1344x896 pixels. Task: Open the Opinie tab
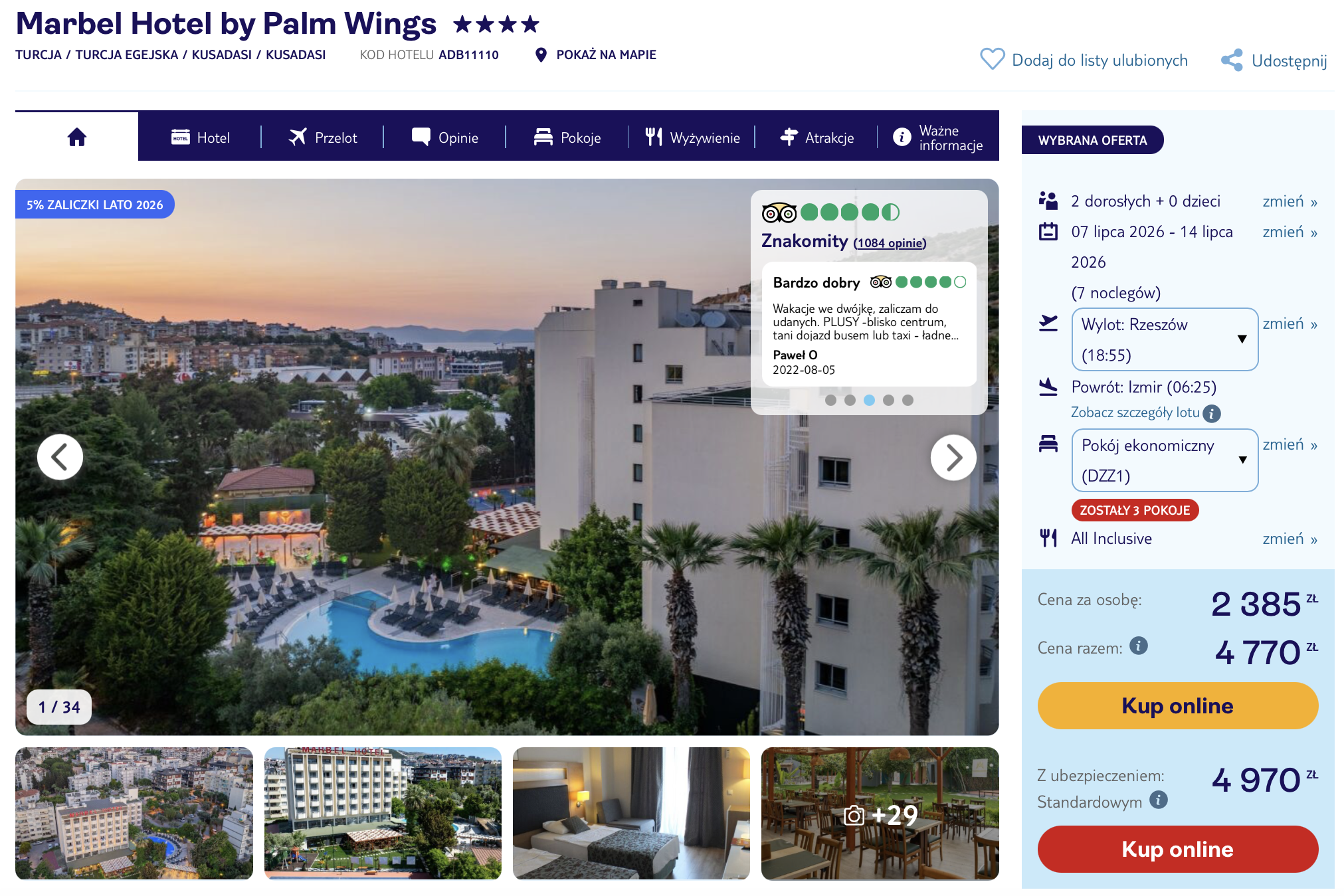tap(445, 137)
